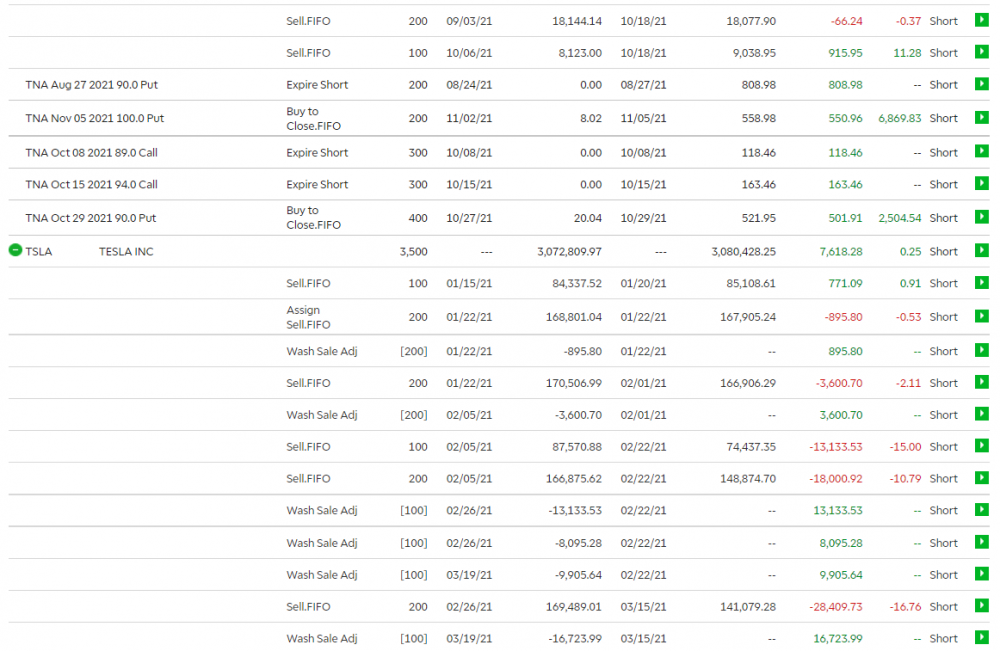
Task: Open arrow for the -28,409.73 loss row
Action: pyautogui.click(x=981, y=607)
